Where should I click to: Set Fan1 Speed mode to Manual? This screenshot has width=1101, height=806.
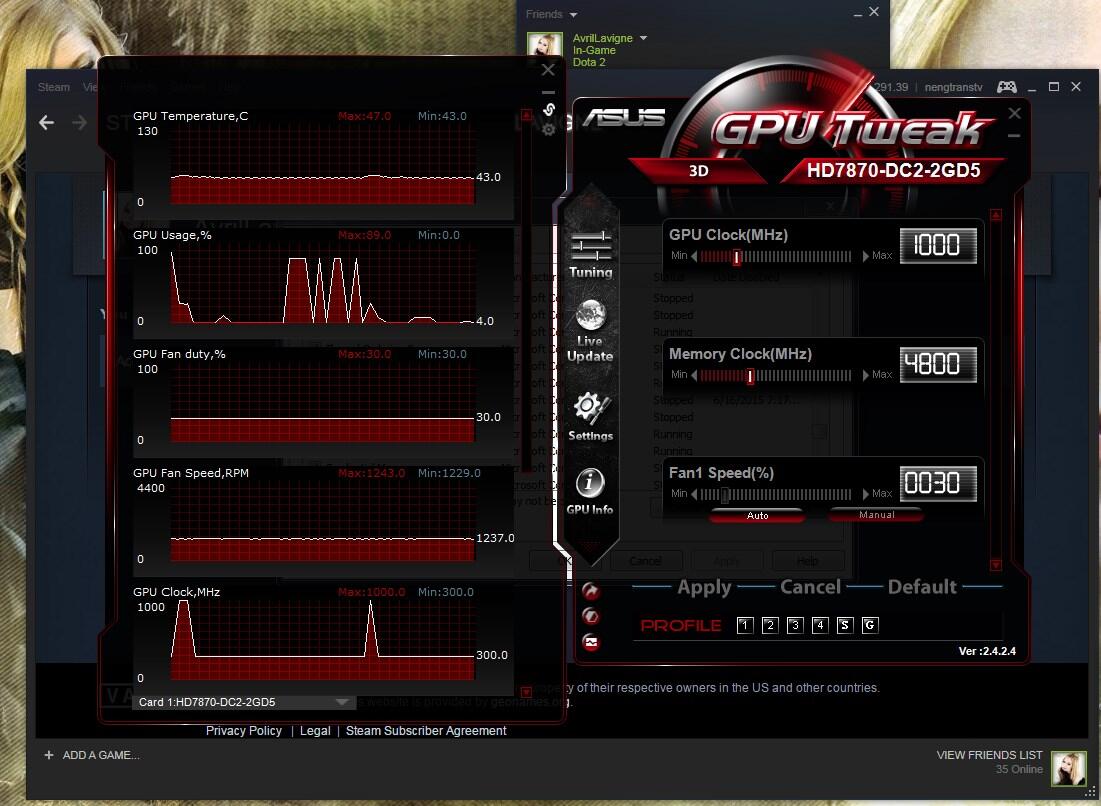click(876, 515)
